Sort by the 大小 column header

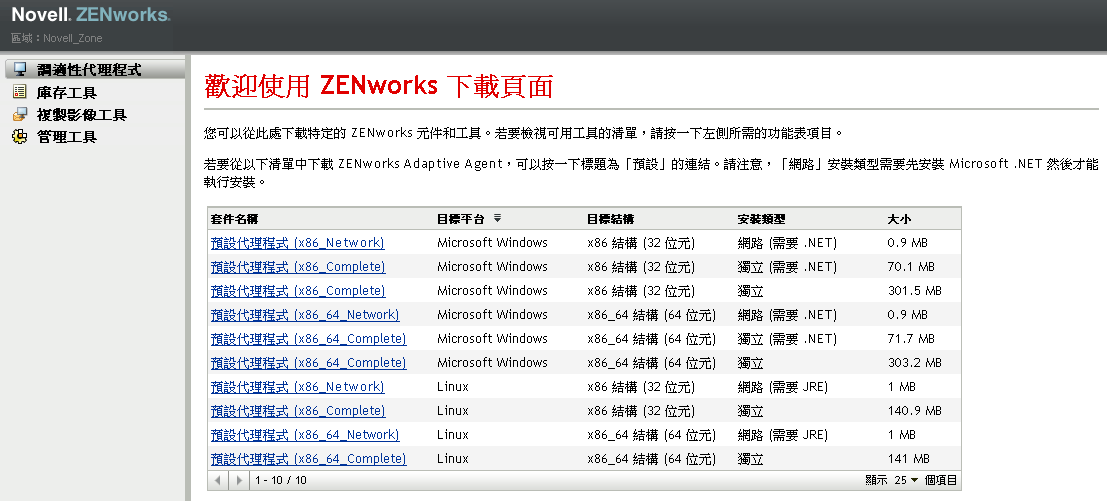(899, 219)
